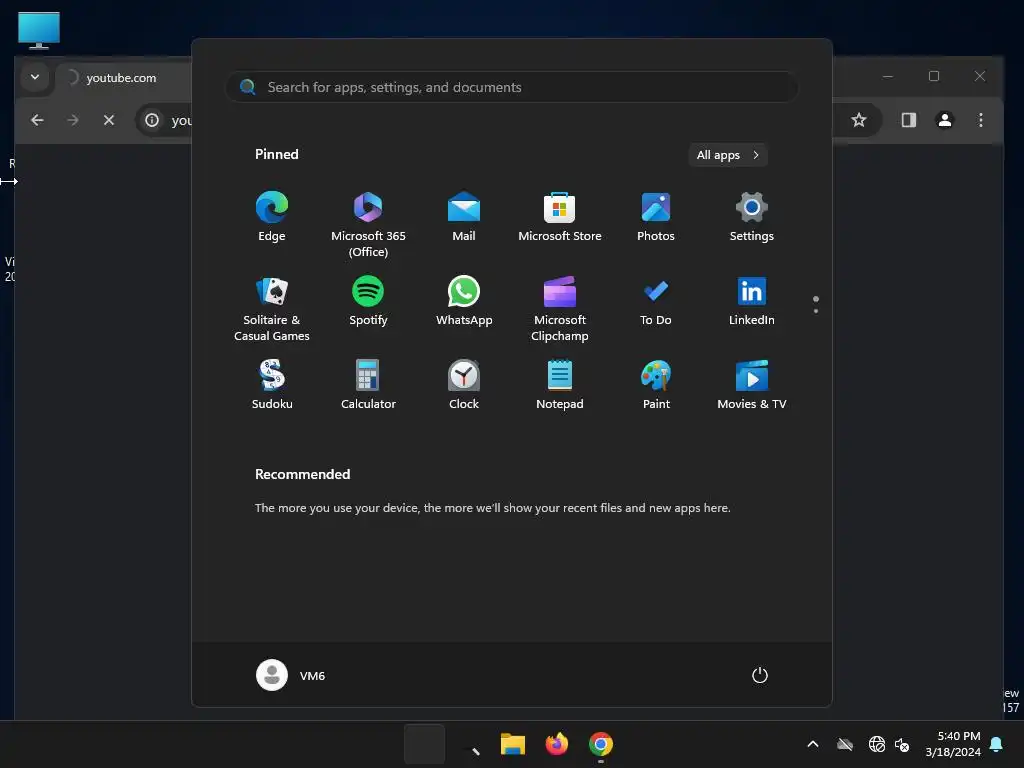Open the Chrome profile avatar
Viewport: 1024px width, 768px height.
point(944,120)
